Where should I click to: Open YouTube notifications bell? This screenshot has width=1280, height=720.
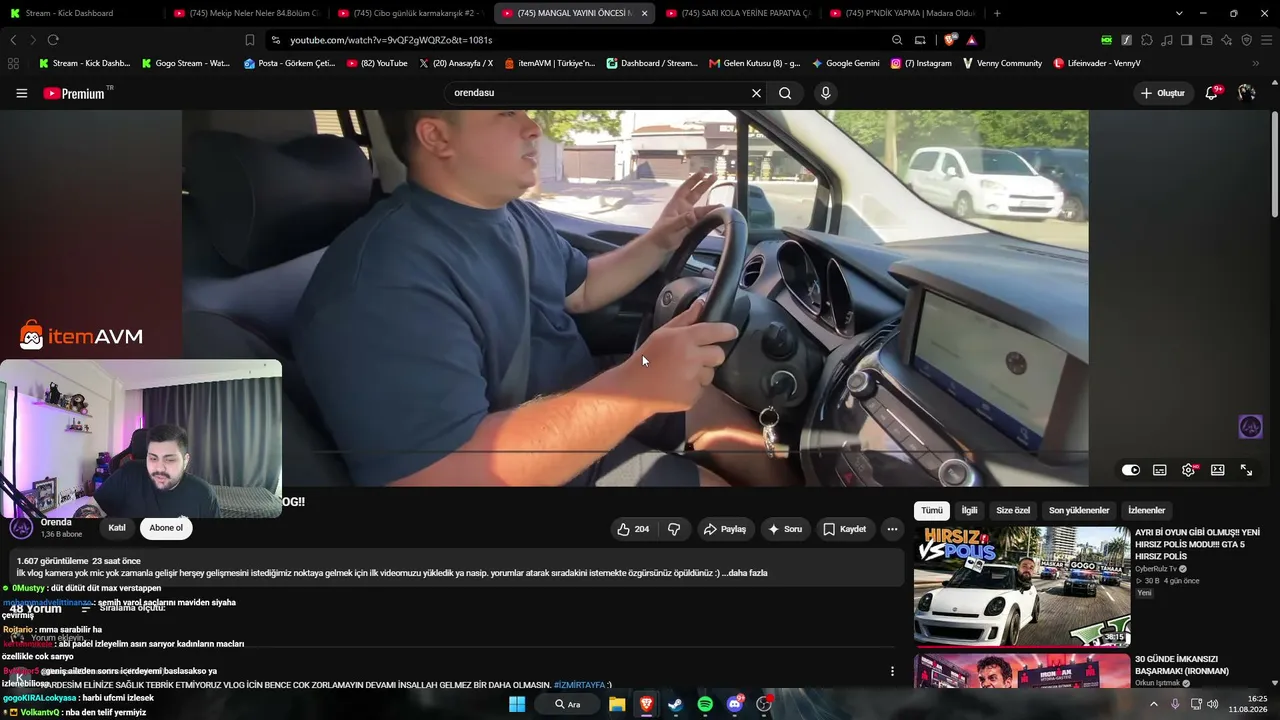tap(1212, 93)
